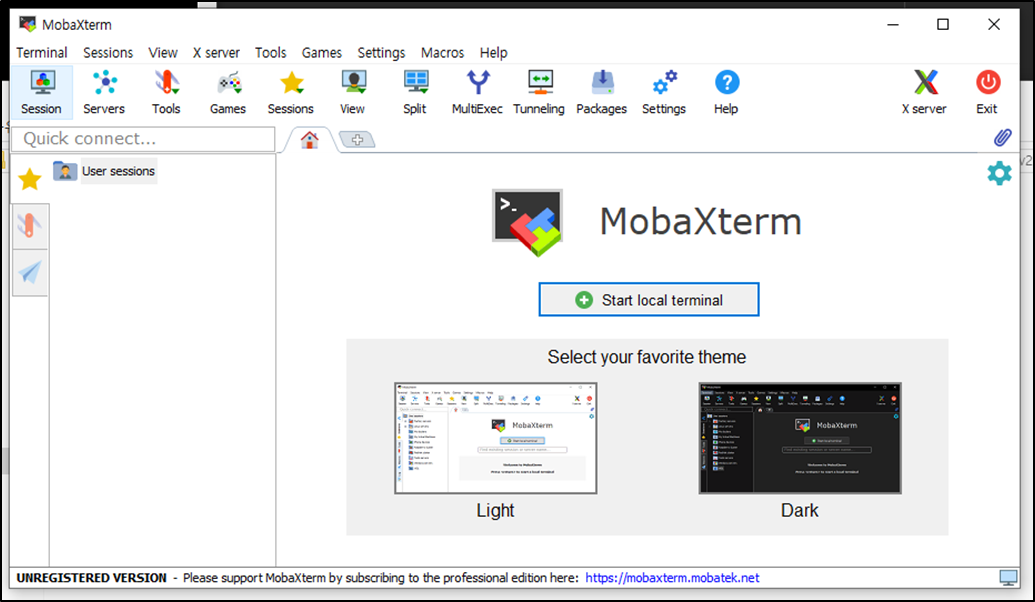Click the monitor icon in the status bar

tap(1008, 578)
